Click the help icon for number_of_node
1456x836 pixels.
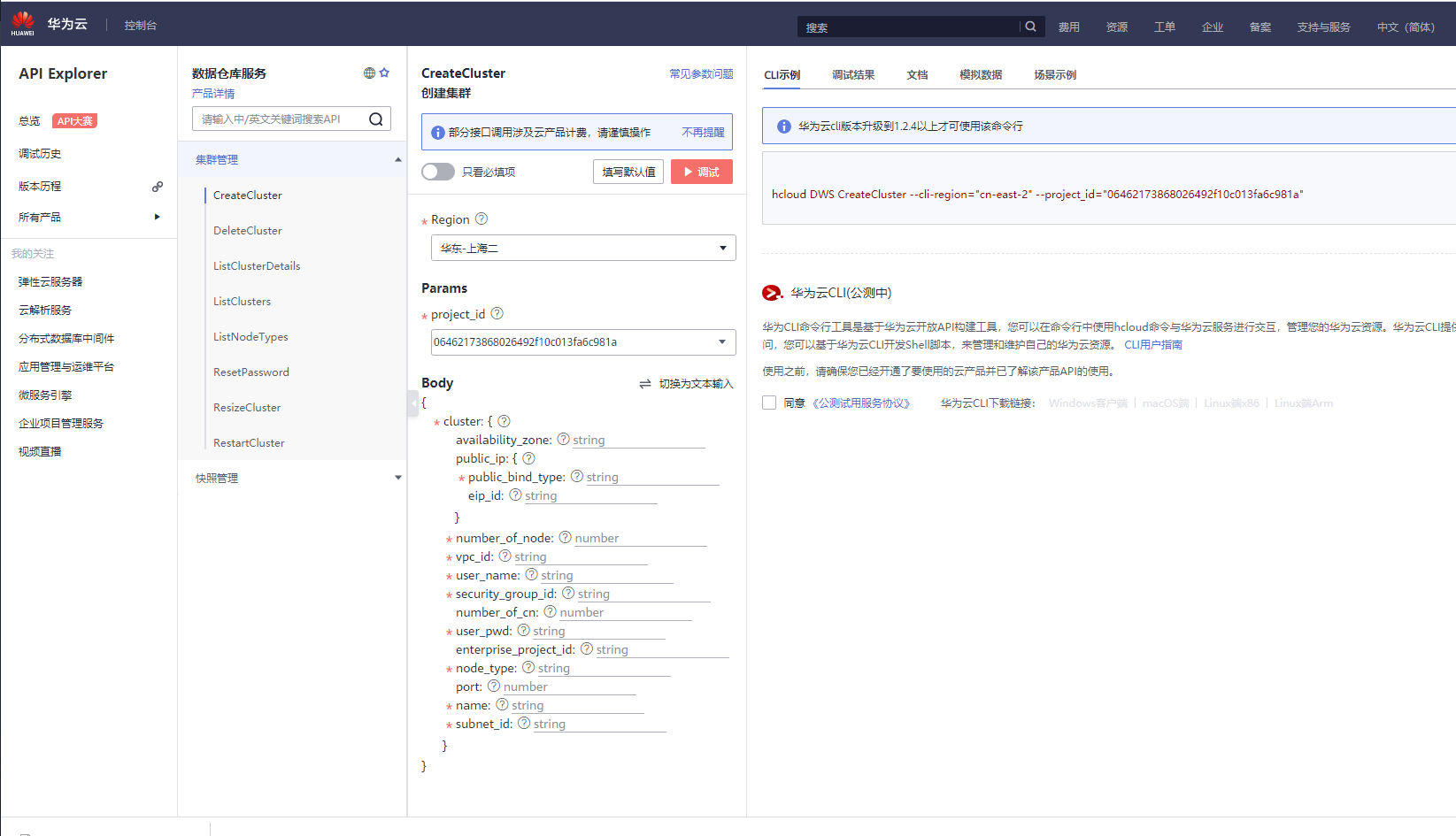pyautogui.click(x=565, y=537)
